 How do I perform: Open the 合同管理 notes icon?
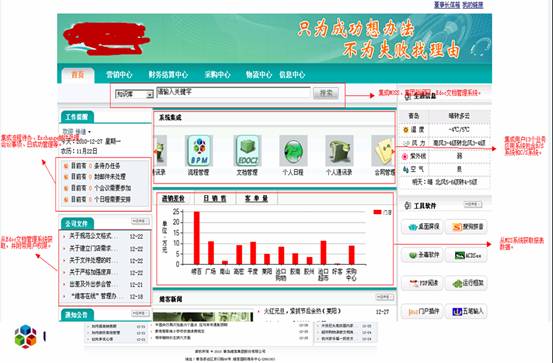pyautogui.click(x=383, y=151)
